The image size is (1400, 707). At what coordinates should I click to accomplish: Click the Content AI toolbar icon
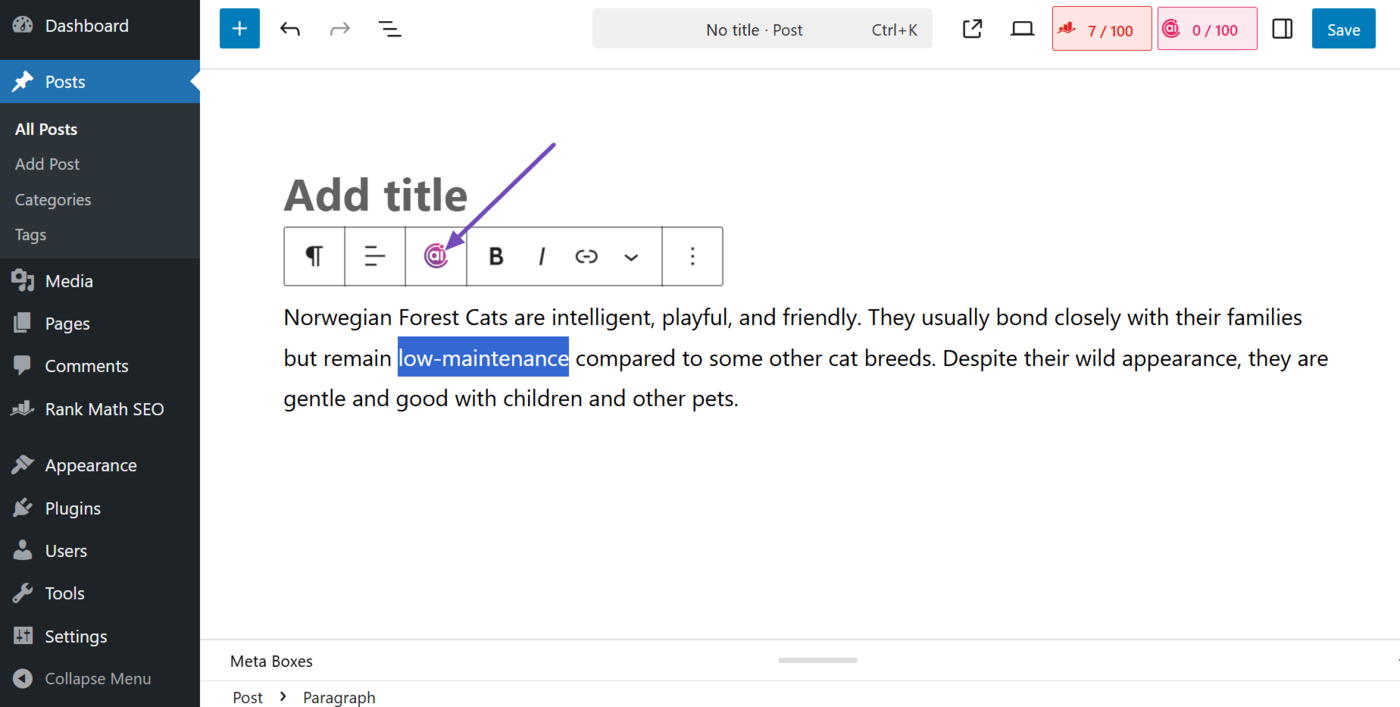point(436,256)
